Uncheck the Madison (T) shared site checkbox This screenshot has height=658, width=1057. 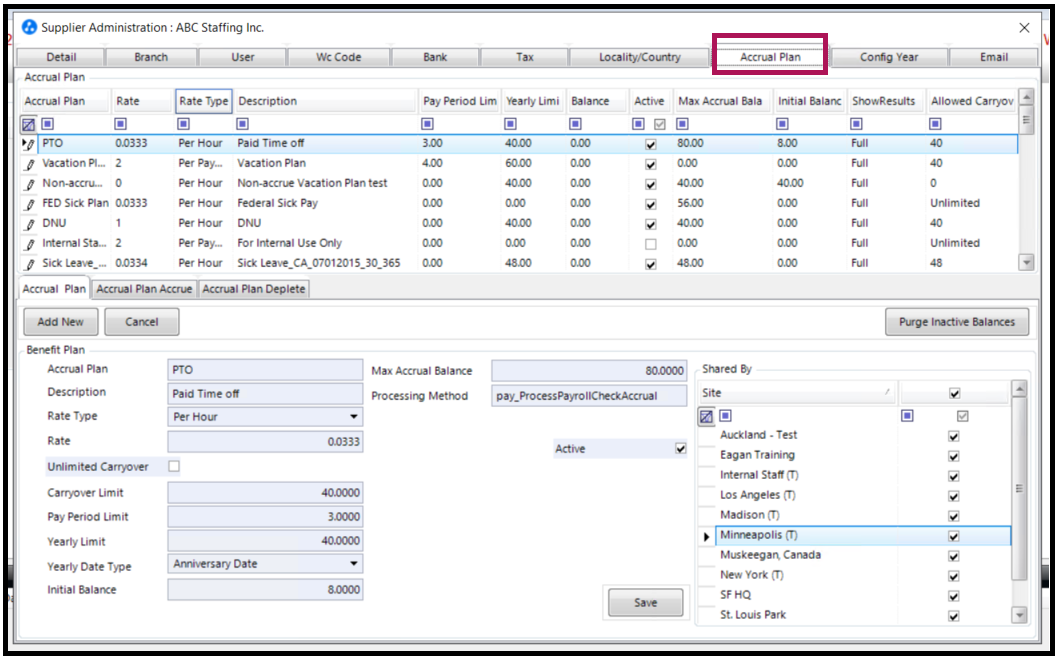tap(953, 515)
